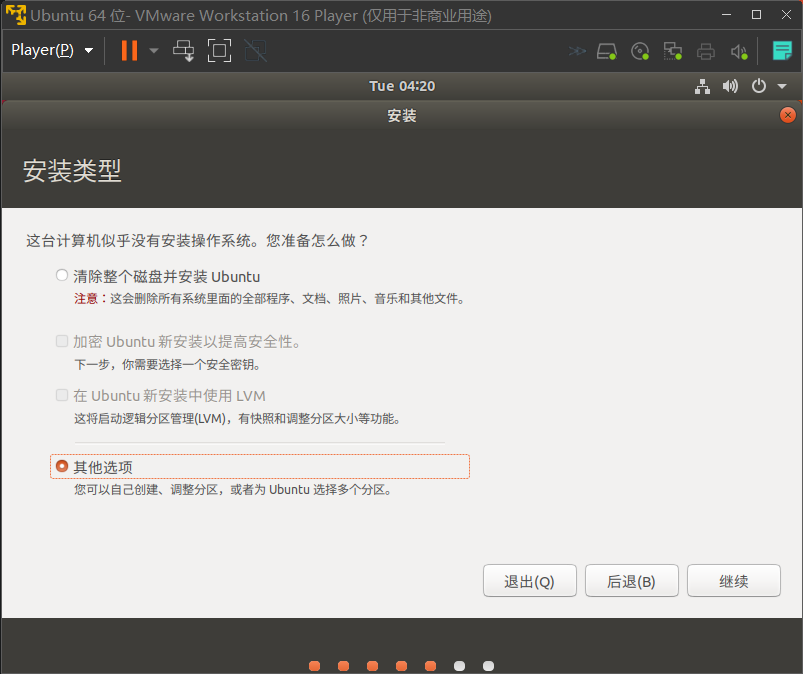
Task: Click the Ubuntu top bar clock
Action: point(402,86)
